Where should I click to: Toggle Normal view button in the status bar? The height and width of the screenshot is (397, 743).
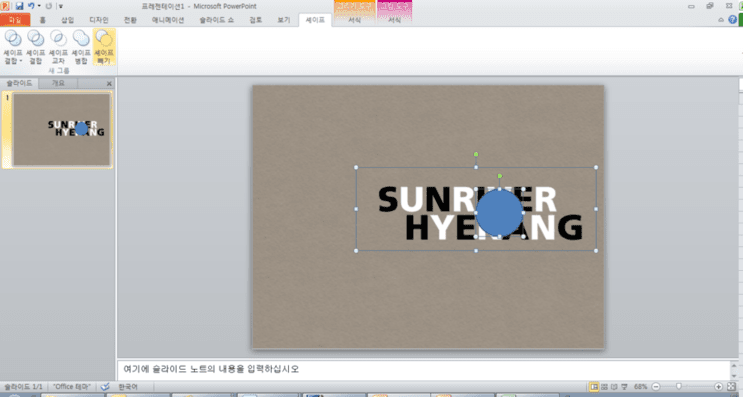[x=594, y=387]
